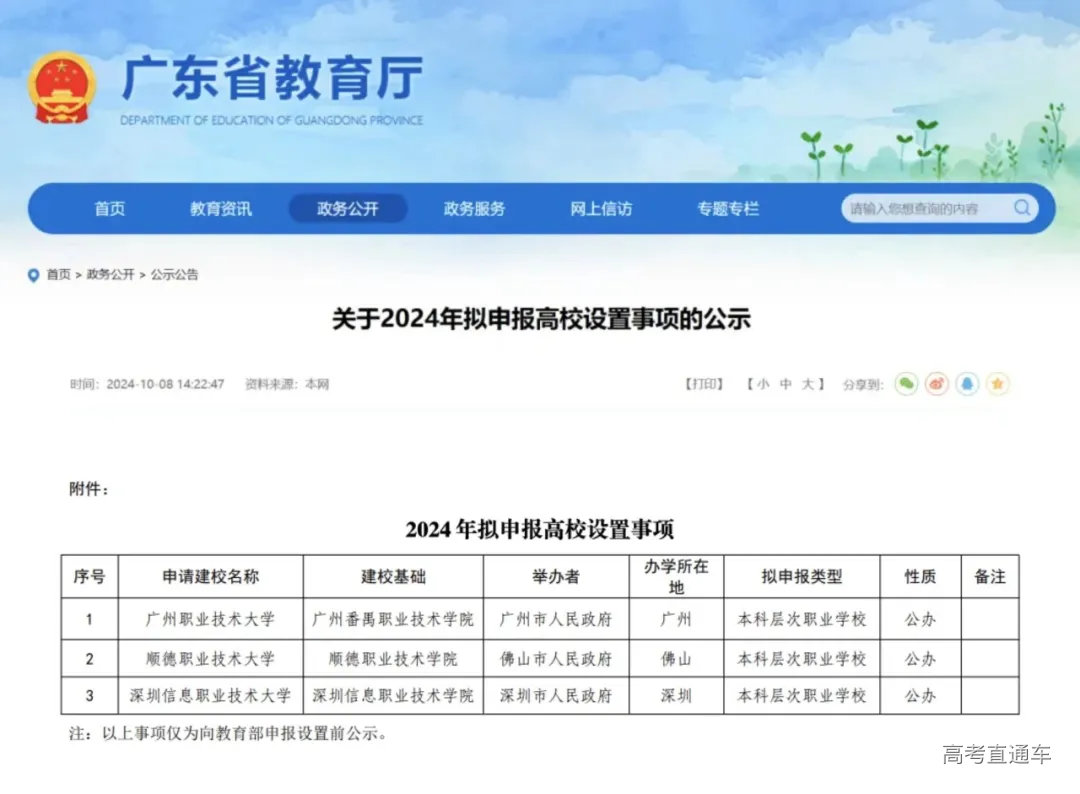This screenshot has width=1080, height=794.
Task: Share the article via QQ icon
Action: [x=968, y=384]
